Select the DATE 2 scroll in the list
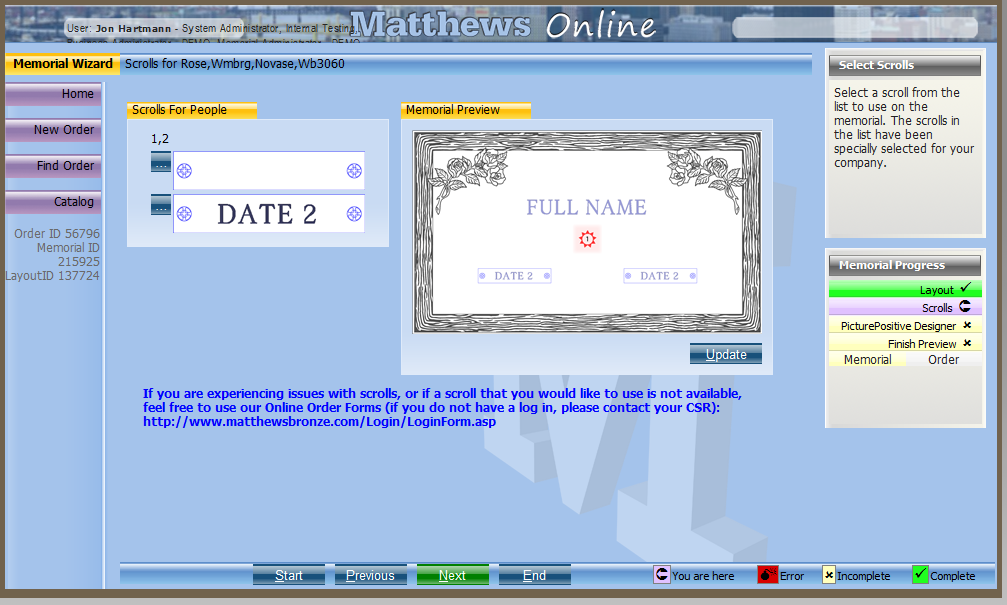Screen dimensions: 1007x605 pos(269,214)
